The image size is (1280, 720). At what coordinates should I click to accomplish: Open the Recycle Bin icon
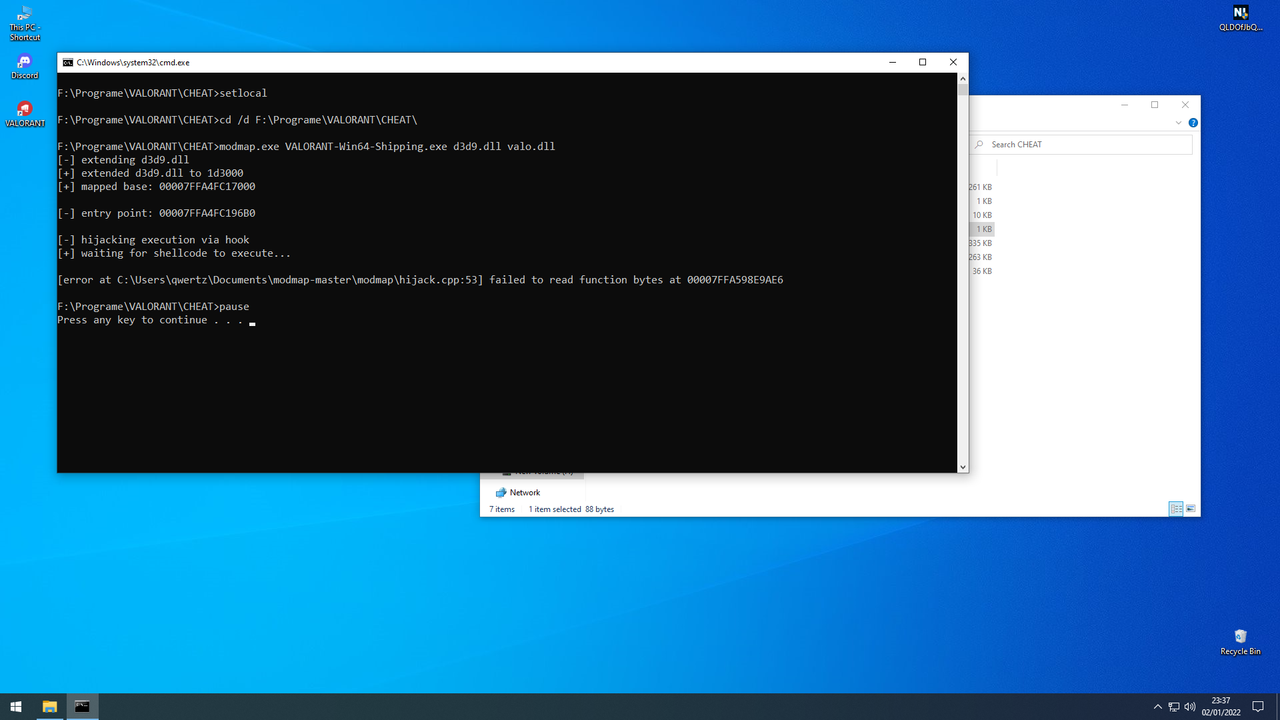(1240, 642)
